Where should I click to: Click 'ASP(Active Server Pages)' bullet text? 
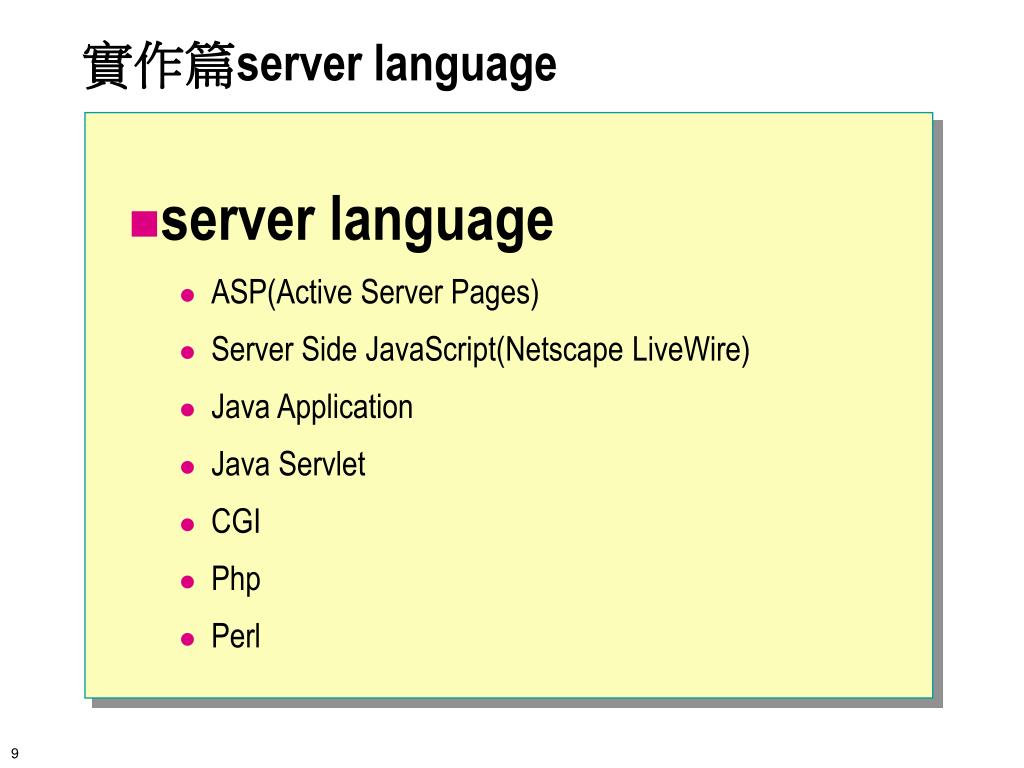375,293
